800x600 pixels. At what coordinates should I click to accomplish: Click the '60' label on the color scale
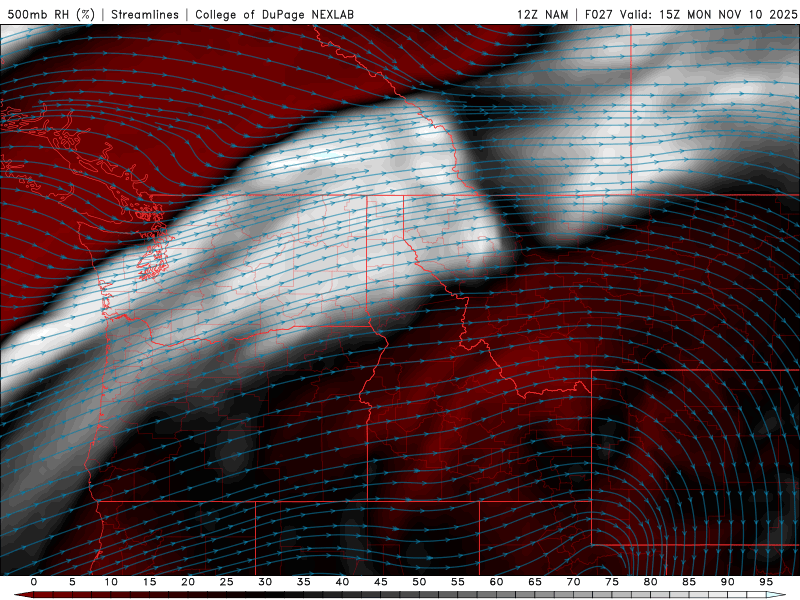(x=496, y=582)
